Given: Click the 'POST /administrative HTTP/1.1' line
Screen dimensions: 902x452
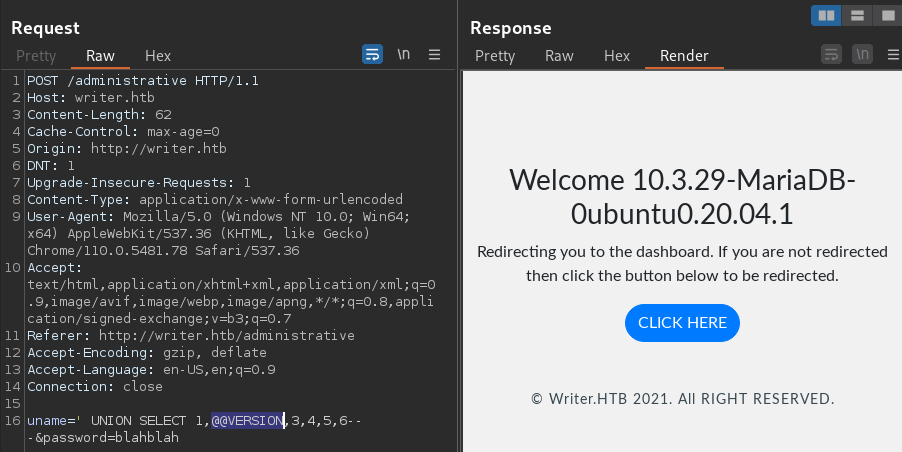Looking at the screenshot, I should point(143,81).
